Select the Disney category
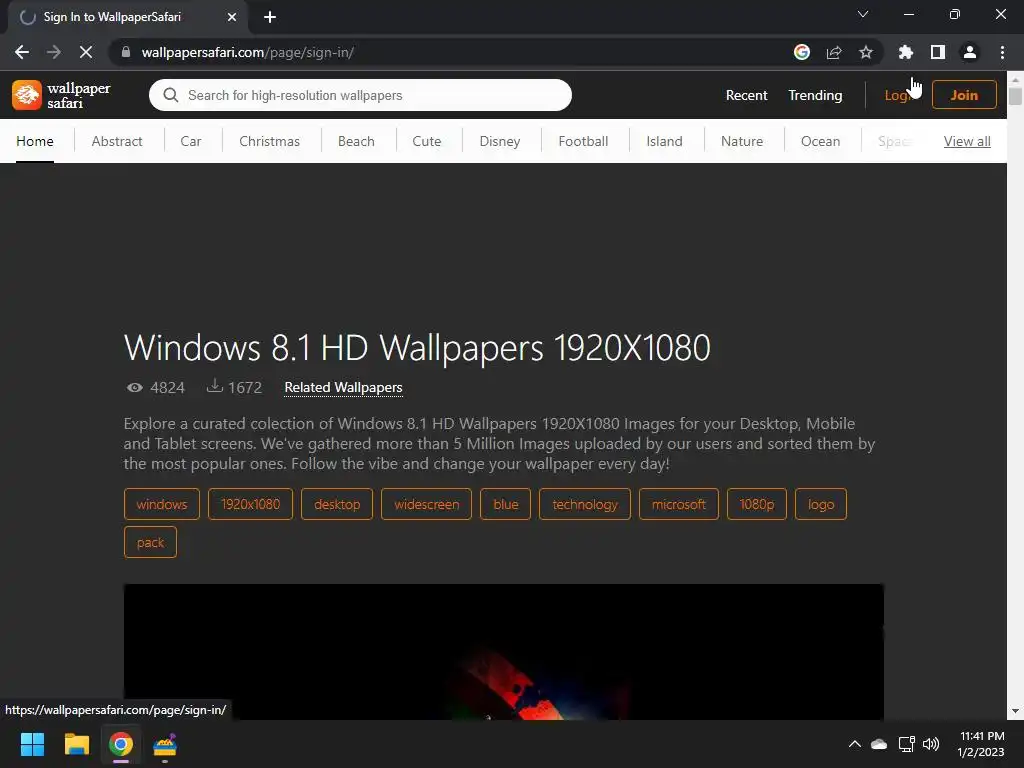 pyautogui.click(x=500, y=141)
